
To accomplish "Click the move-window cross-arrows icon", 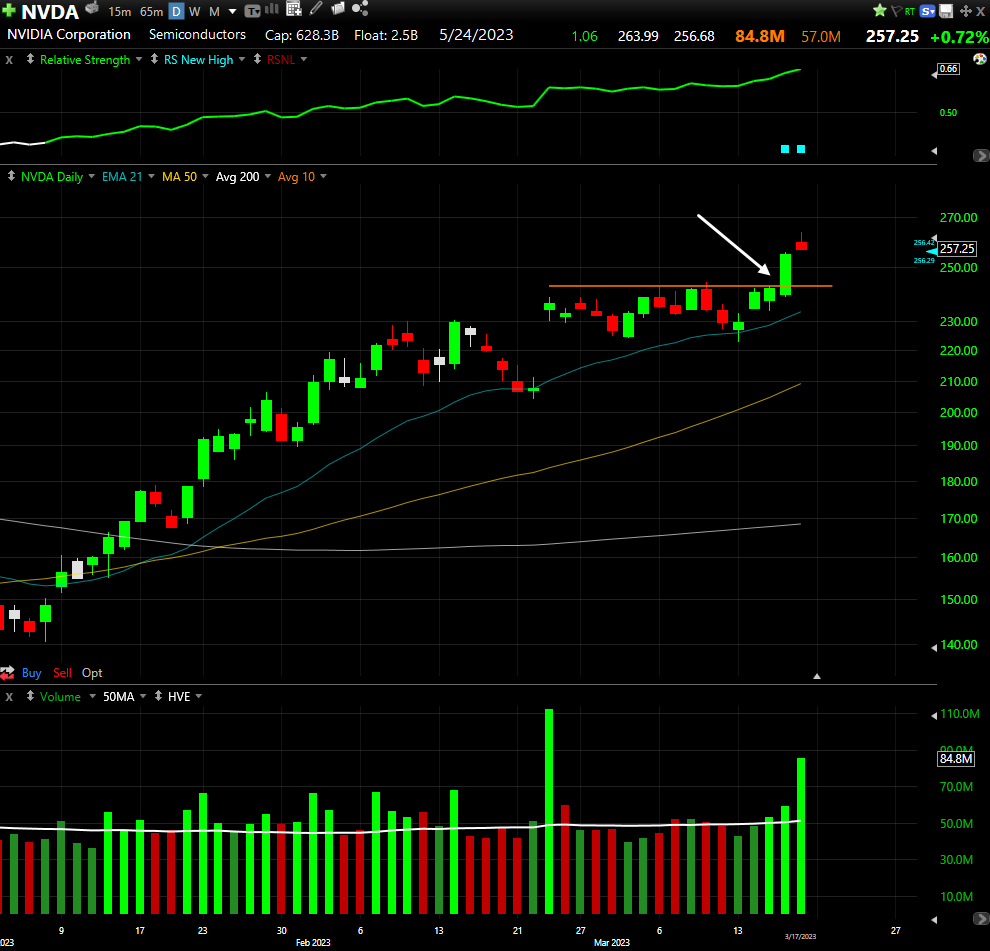I will [x=965, y=11].
